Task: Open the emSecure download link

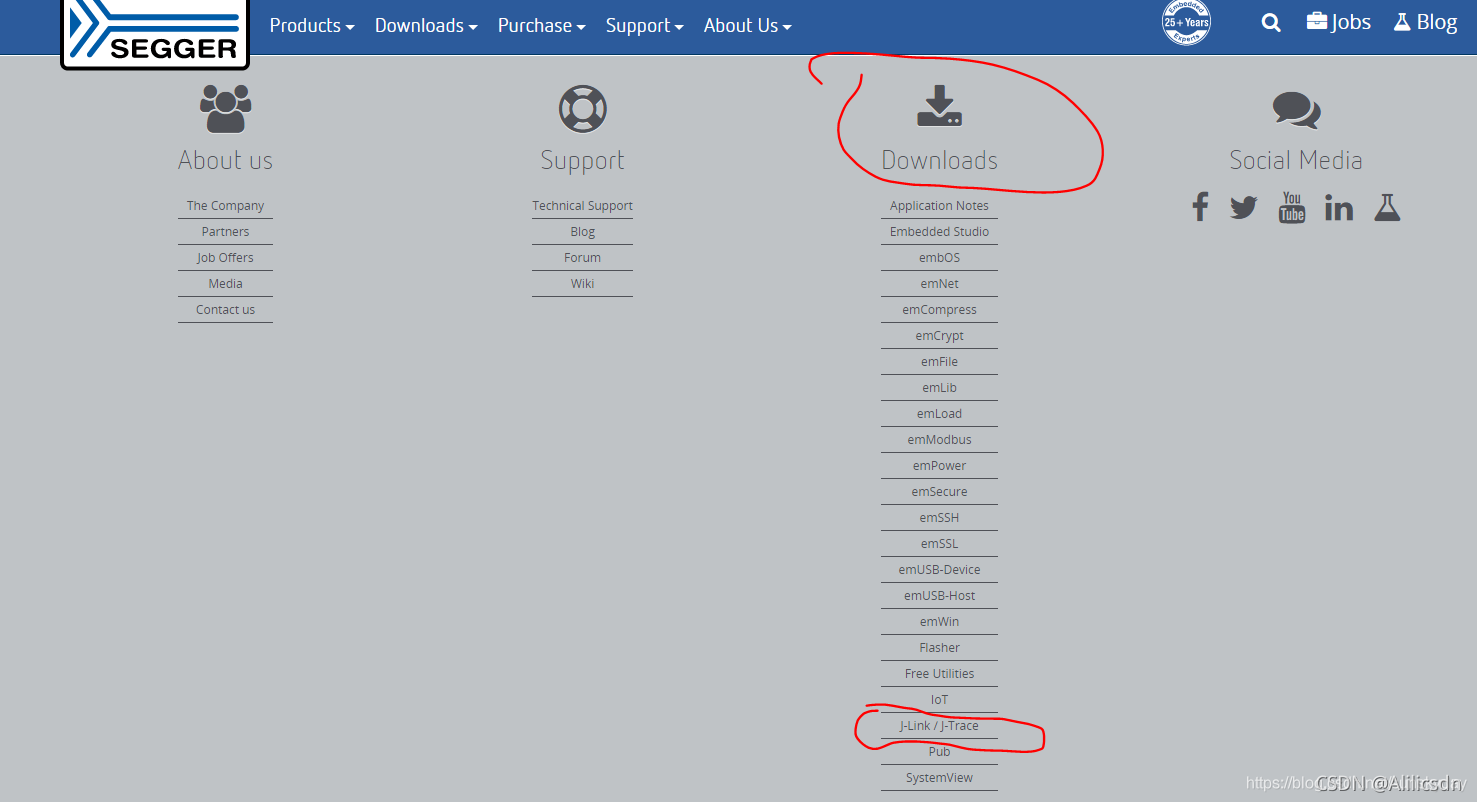Action: click(x=939, y=492)
